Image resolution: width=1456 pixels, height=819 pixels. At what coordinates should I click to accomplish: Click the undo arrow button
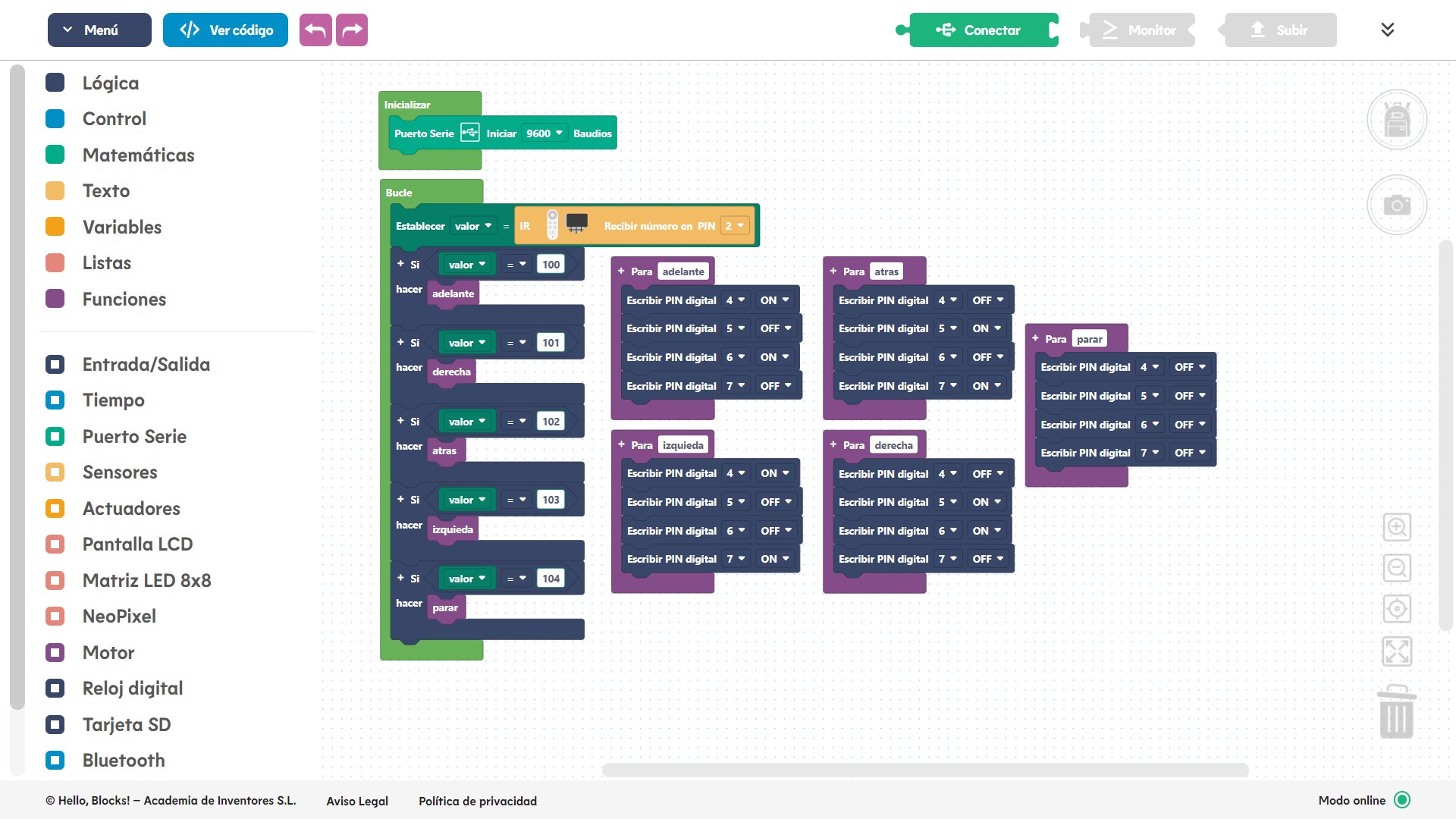point(315,30)
